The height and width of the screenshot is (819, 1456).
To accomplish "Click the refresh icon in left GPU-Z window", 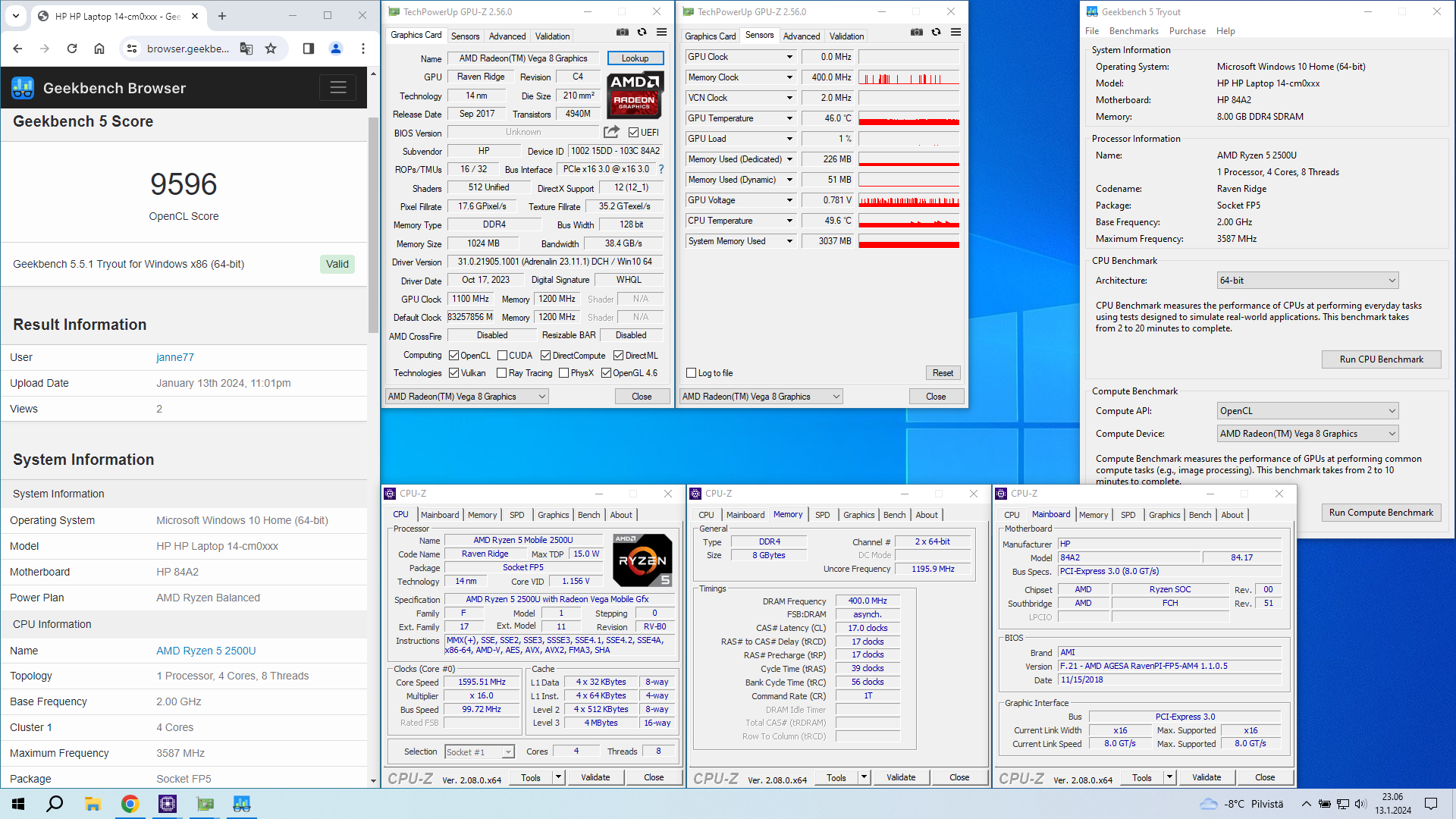I will click(642, 32).
